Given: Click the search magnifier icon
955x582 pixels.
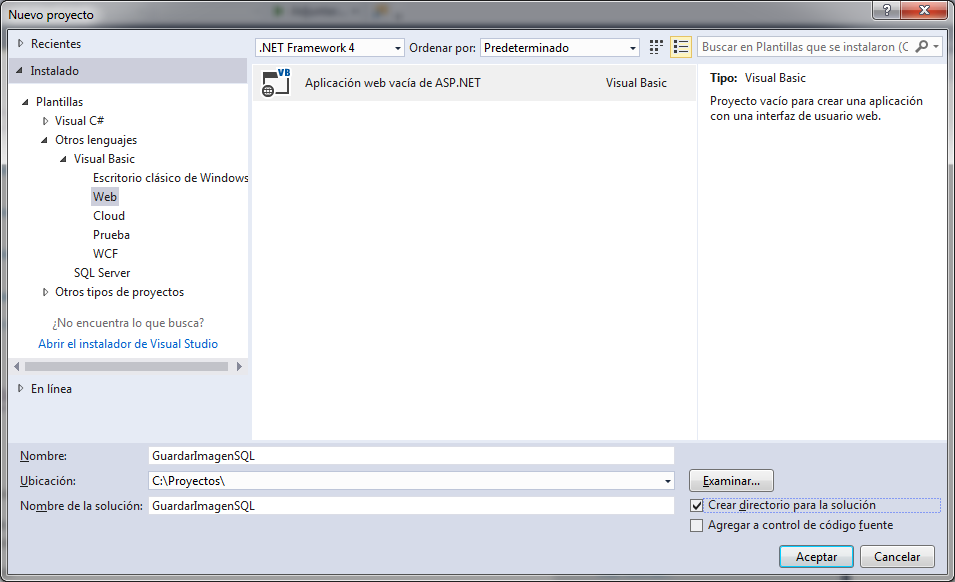Looking at the screenshot, I should pyautogui.click(x=922, y=47).
